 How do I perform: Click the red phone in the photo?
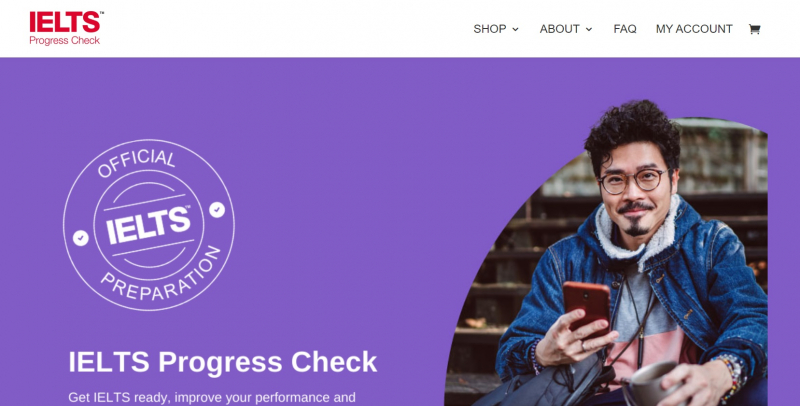coord(586,307)
